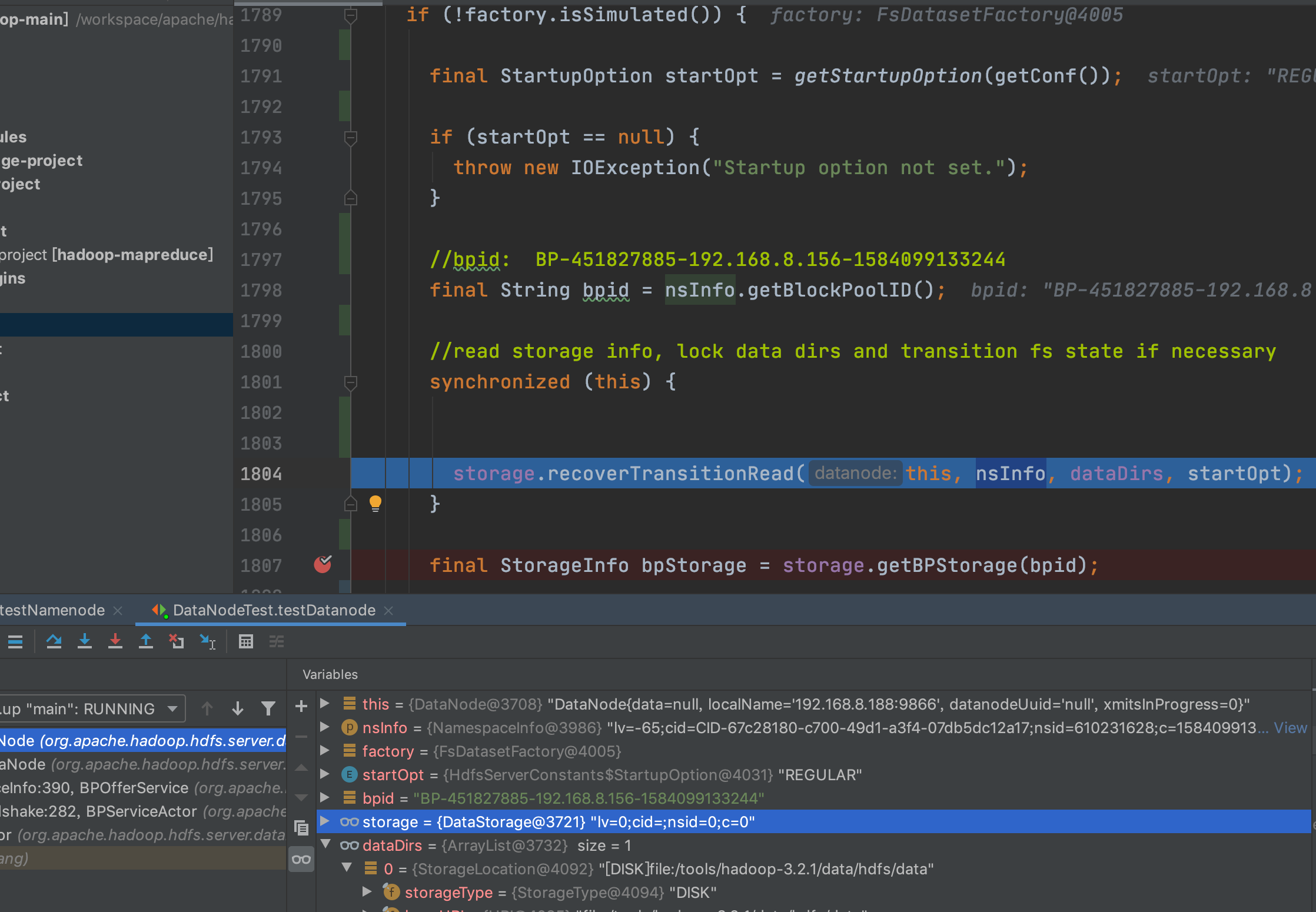Click the Step Out up-arrow icon
The height and width of the screenshot is (912, 1316).
point(146,641)
